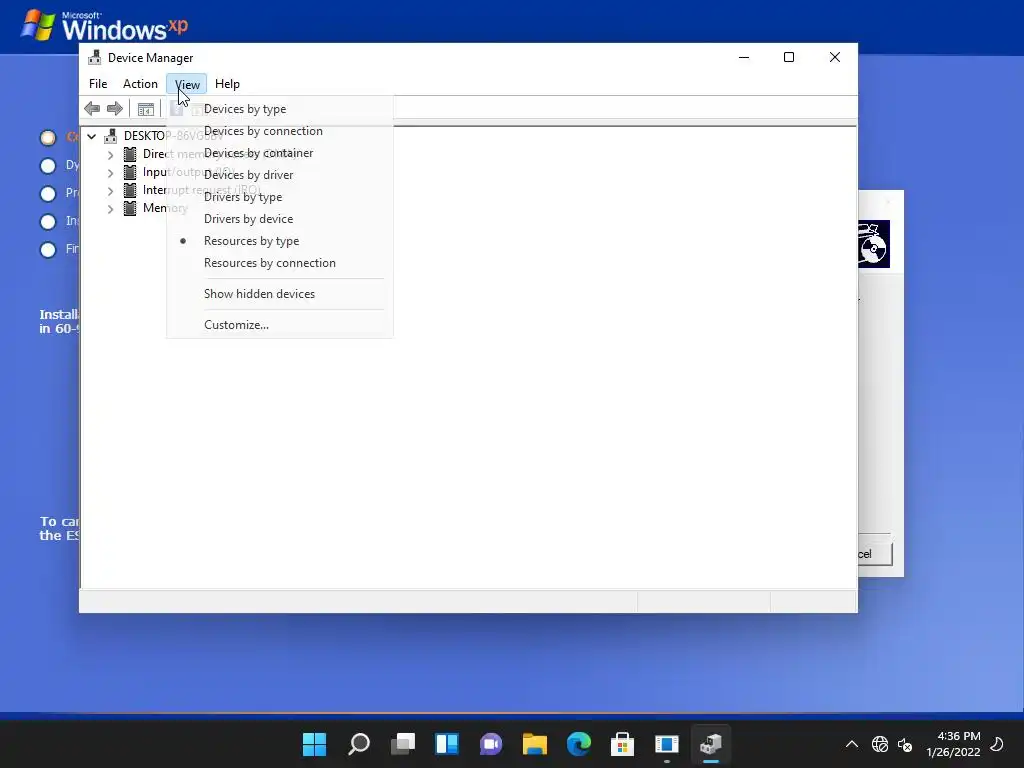Select the radio button beside 'Pr'

pos(48,194)
